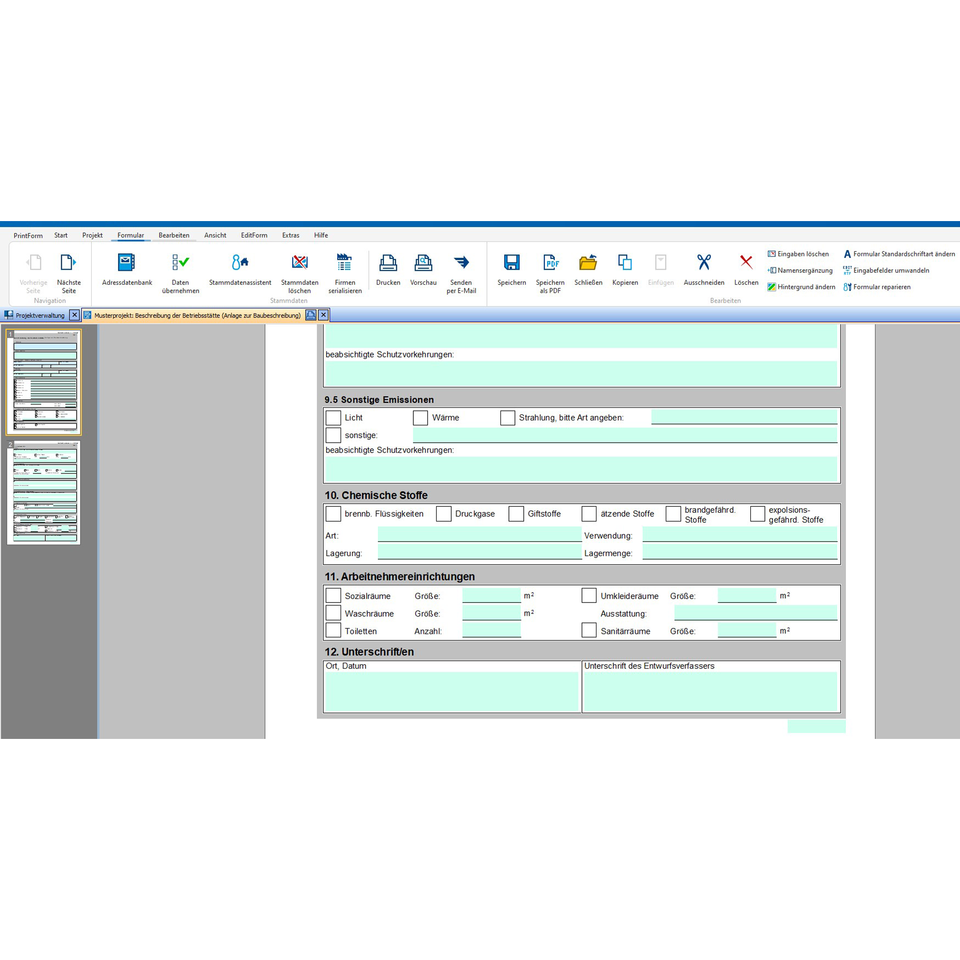Check the Wärme checkbox
Image resolution: width=960 pixels, height=960 pixels.
click(420, 418)
